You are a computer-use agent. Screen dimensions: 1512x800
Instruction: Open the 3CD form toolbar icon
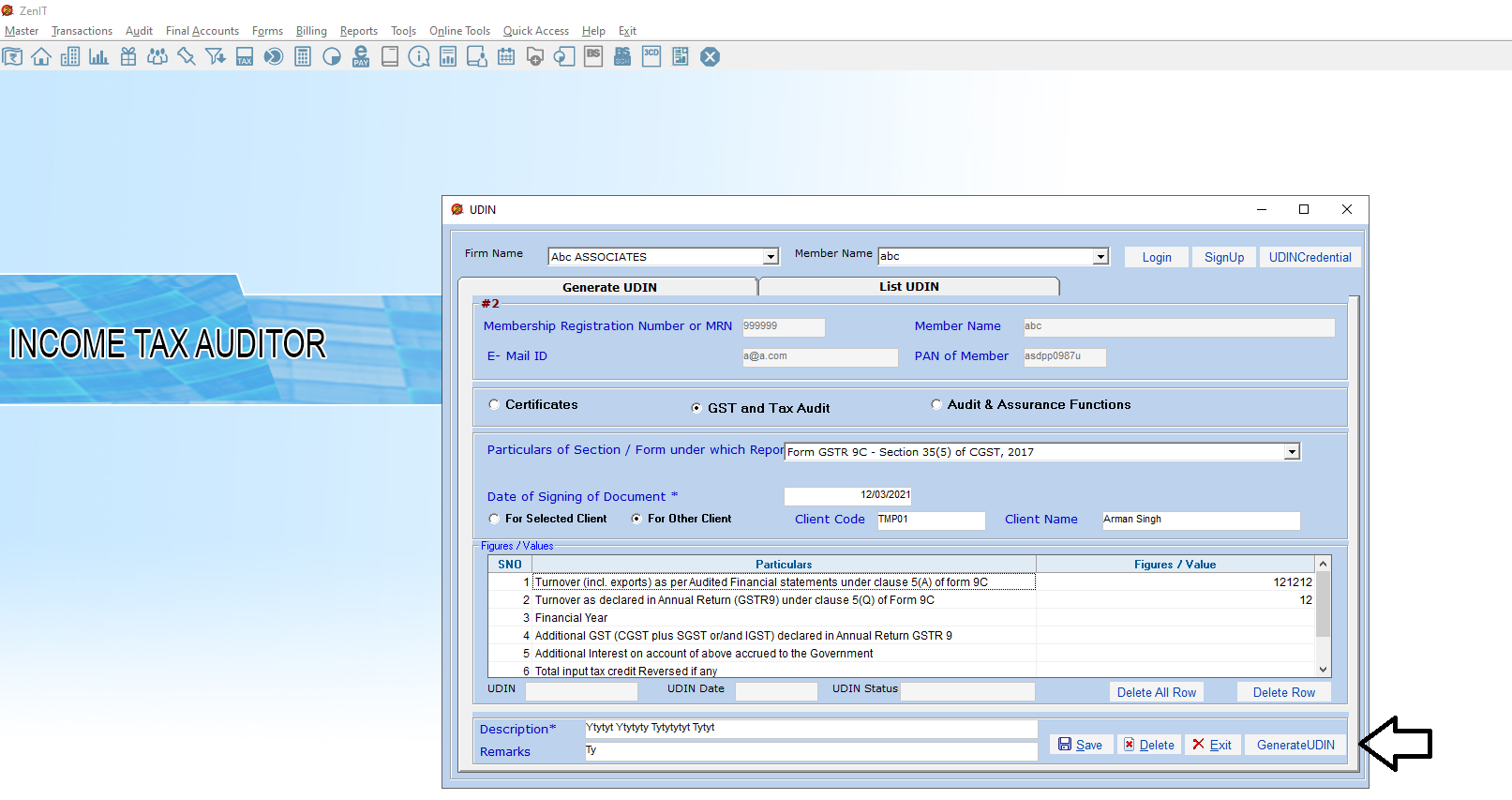[x=651, y=57]
